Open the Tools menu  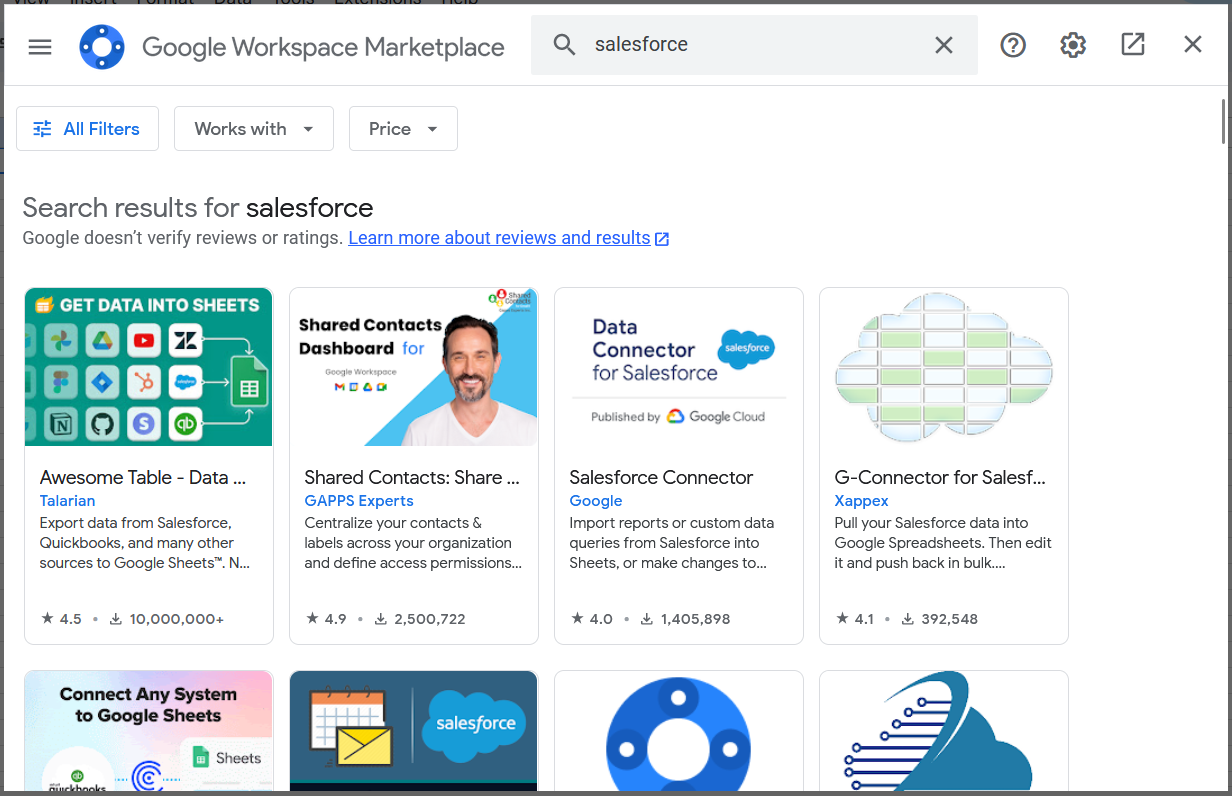point(293,2)
